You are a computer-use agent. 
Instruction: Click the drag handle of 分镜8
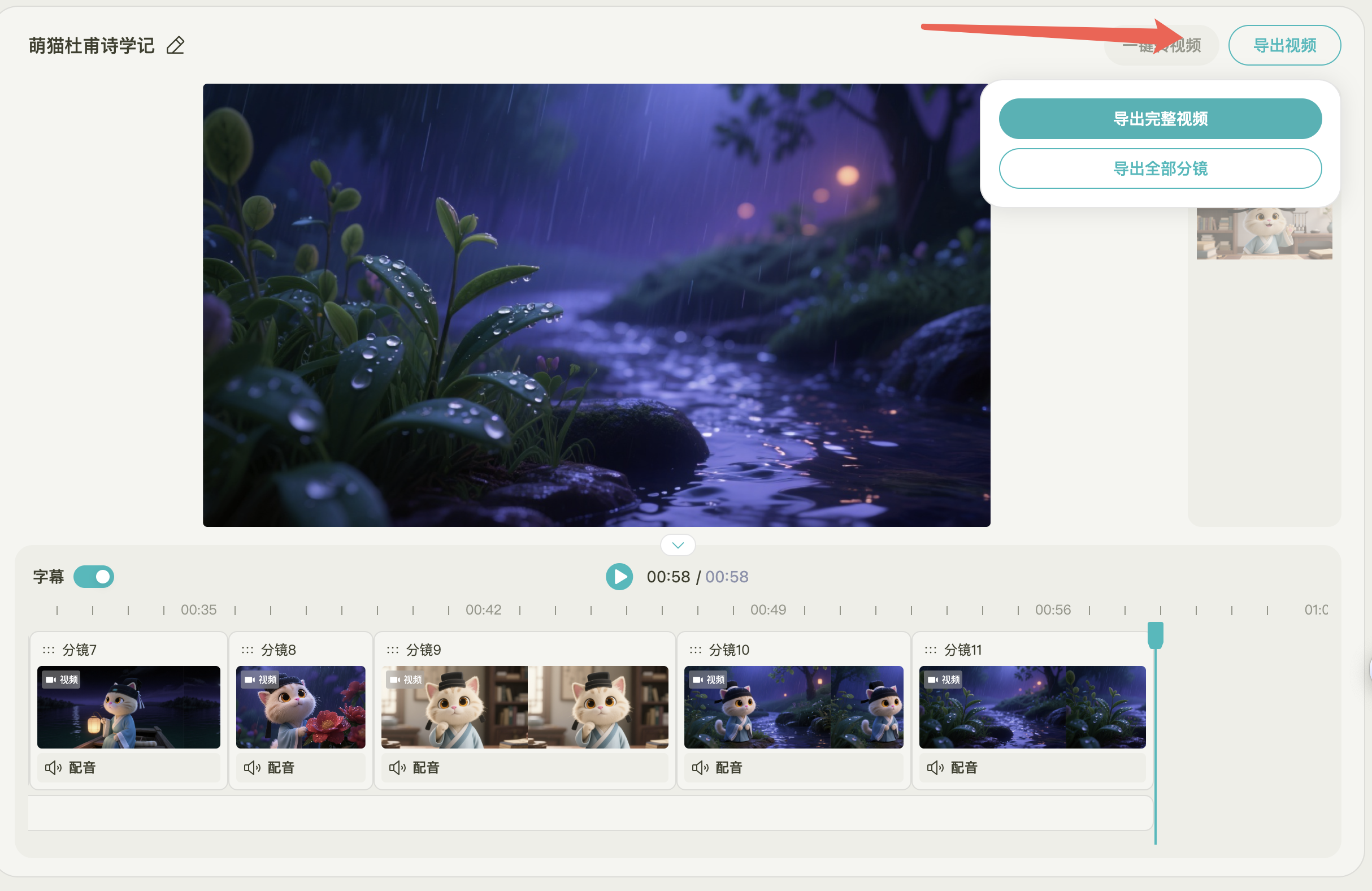248,650
